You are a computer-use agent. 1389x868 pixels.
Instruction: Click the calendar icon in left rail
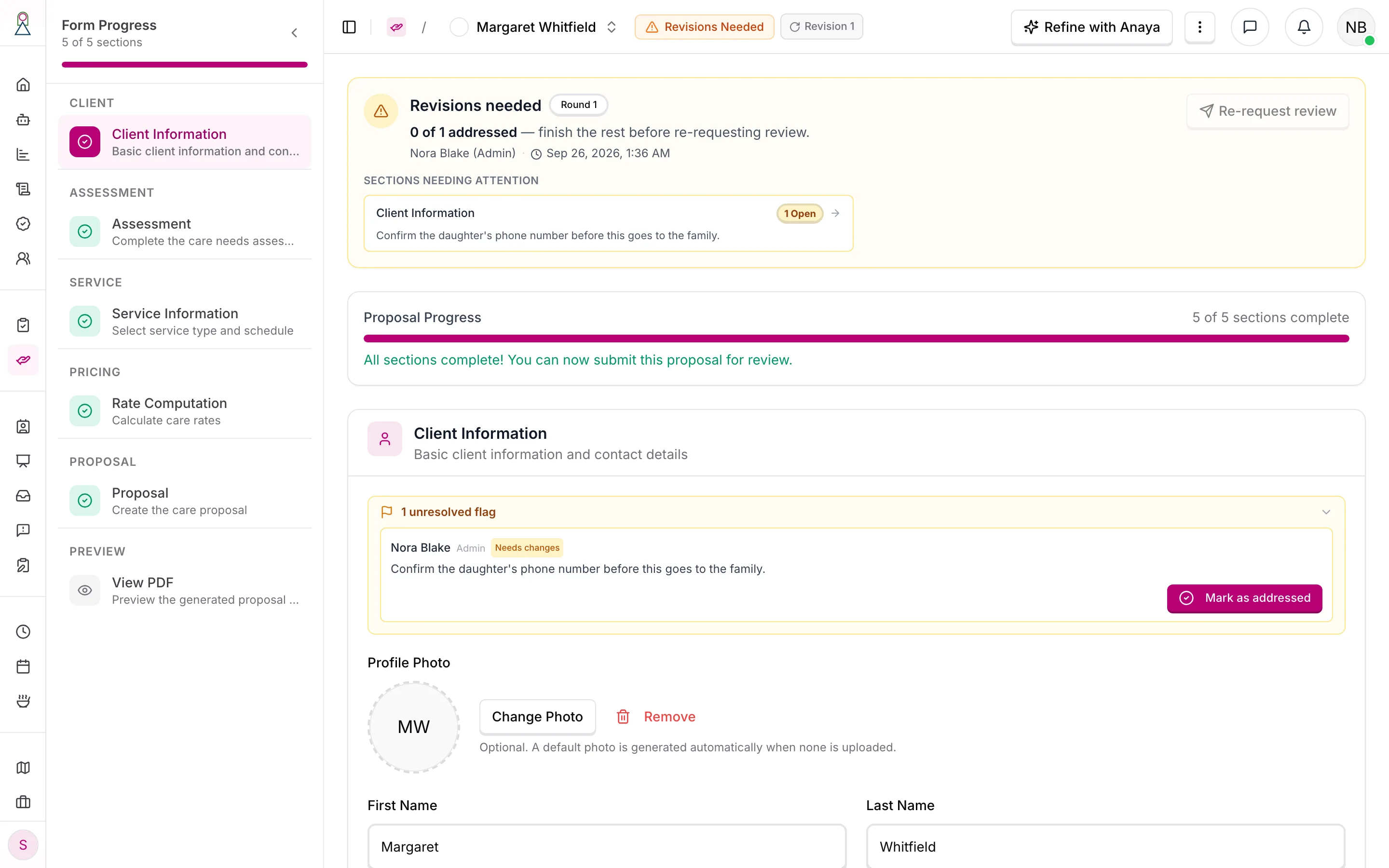[23, 666]
